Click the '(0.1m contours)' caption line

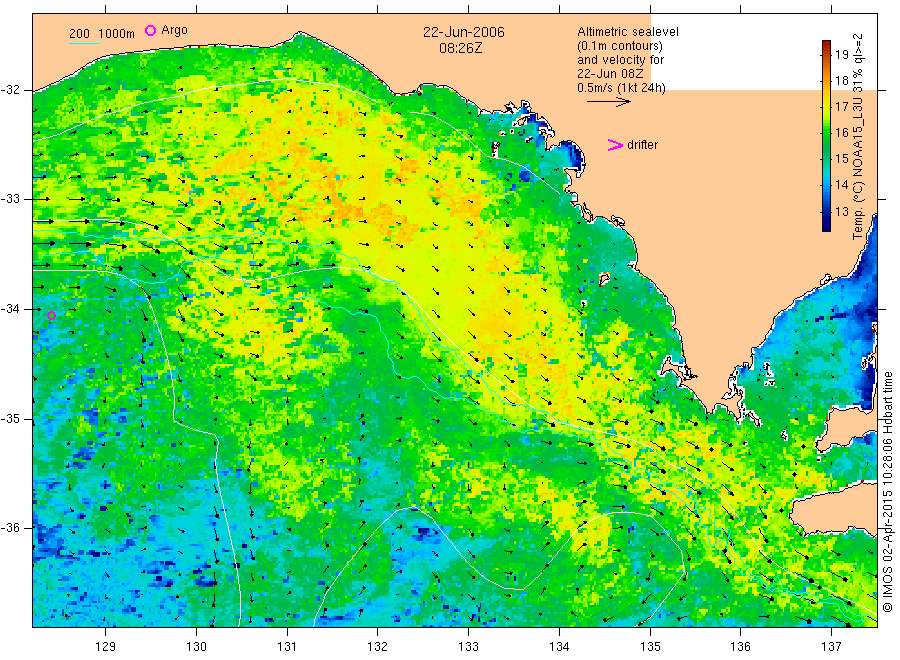tap(619, 46)
